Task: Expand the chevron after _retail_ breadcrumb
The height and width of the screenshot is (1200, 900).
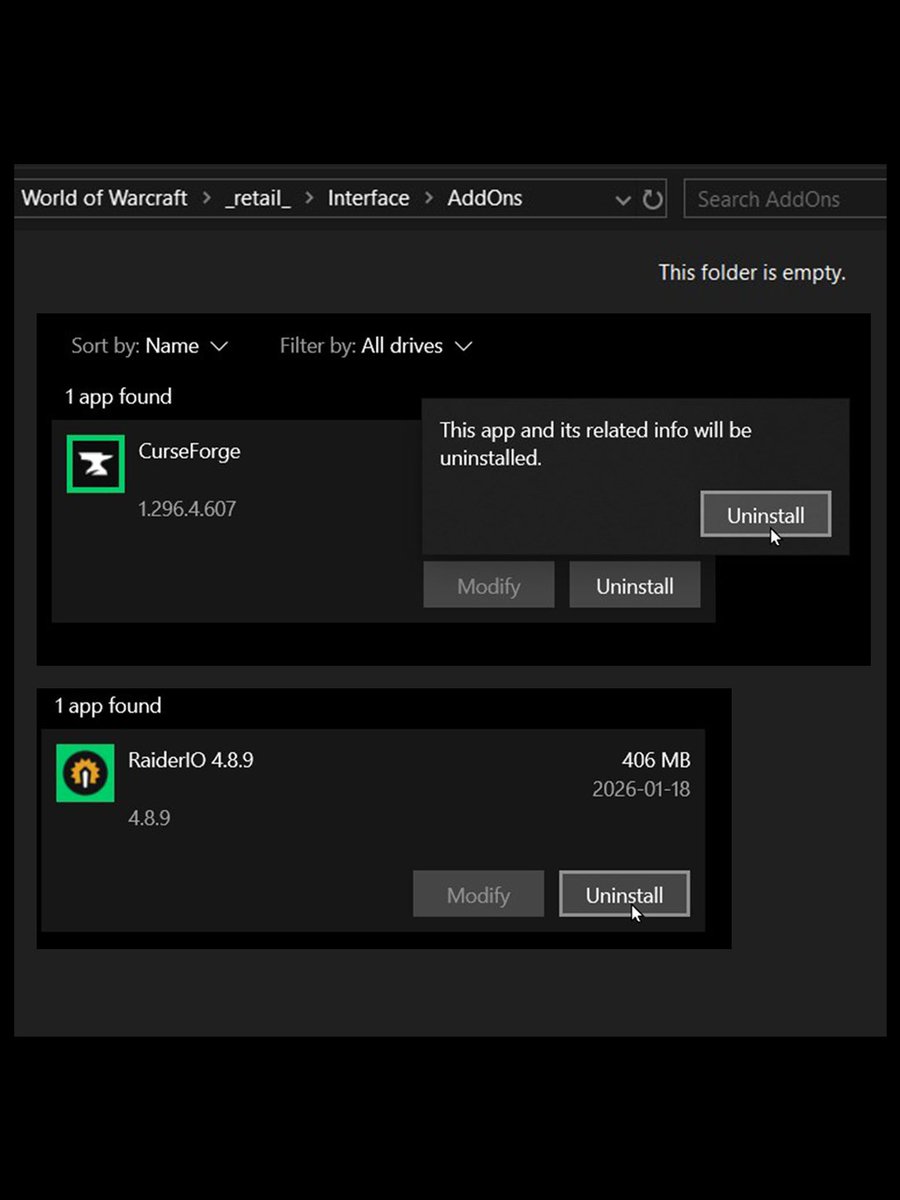Action: pos(309,199)
